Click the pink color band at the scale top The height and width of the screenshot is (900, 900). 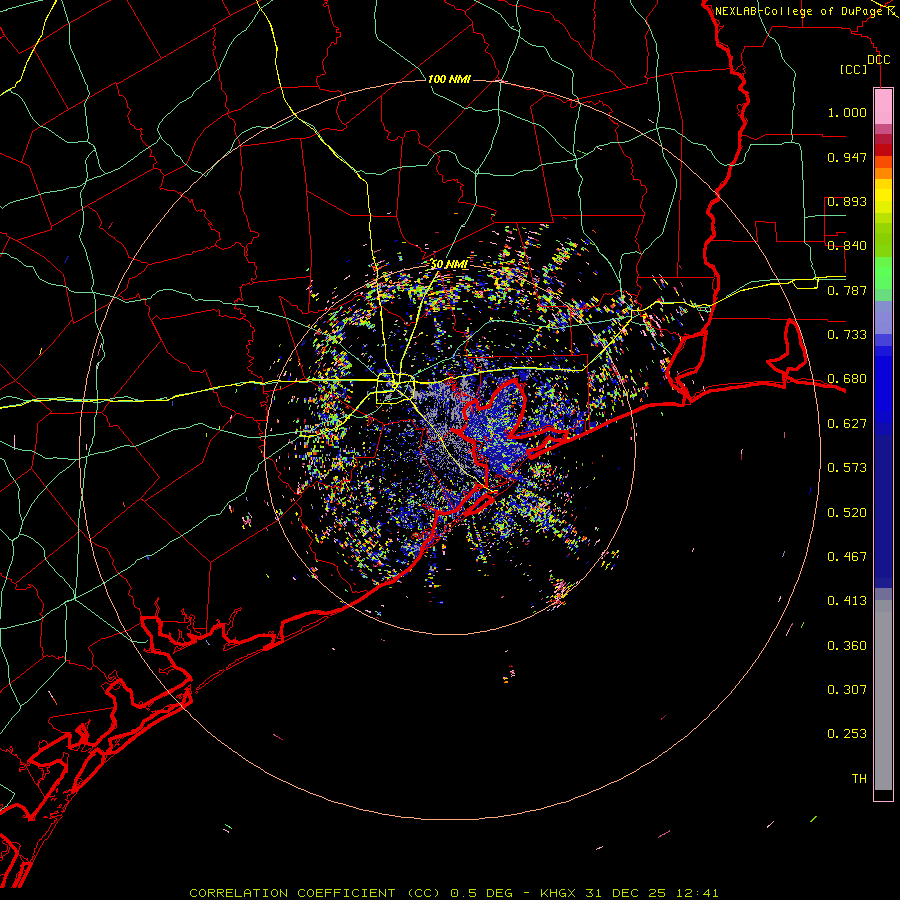pos(883,106)
